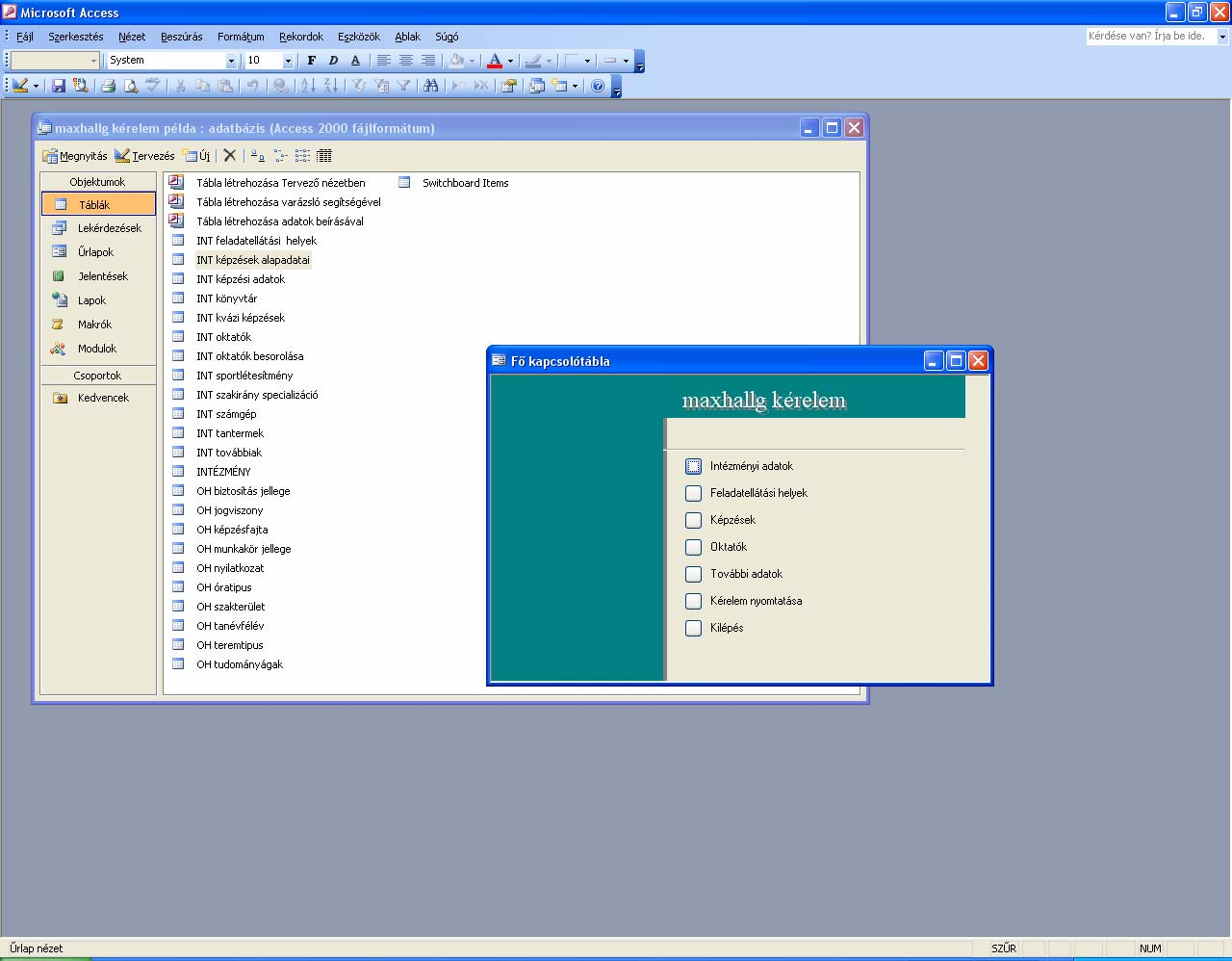Image resolution: width=1232 pixels, height=961 pixels.
Task: Click the Properties toolbar icon
Action: (509, 86)
